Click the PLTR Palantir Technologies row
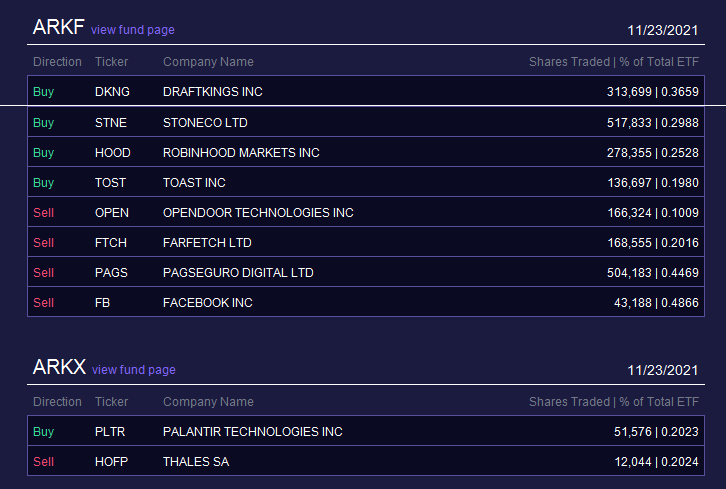Screen dimensions: 726x489 (366, 431)
